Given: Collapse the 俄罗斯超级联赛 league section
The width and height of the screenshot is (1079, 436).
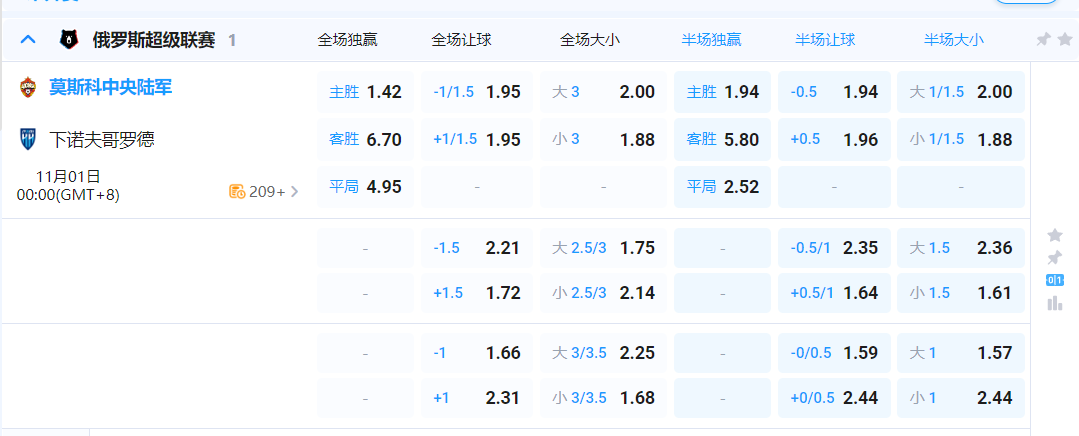Looking at the screenshot, I should pyautogui.click(x=28, y=40).
